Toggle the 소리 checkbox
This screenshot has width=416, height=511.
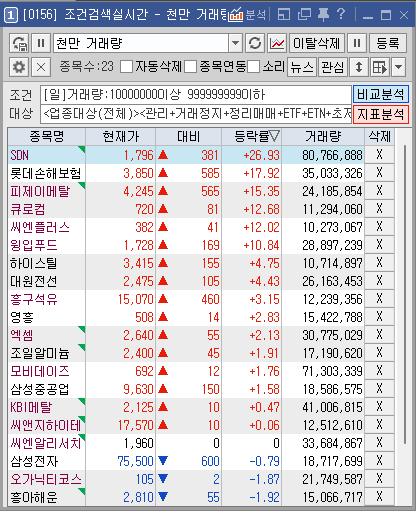[x=253, y=67]
